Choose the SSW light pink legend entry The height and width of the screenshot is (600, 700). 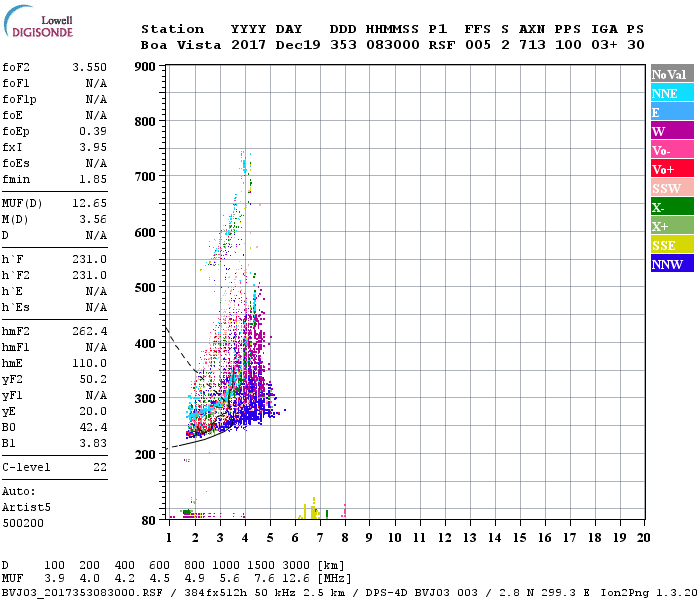tap(671, 188)
